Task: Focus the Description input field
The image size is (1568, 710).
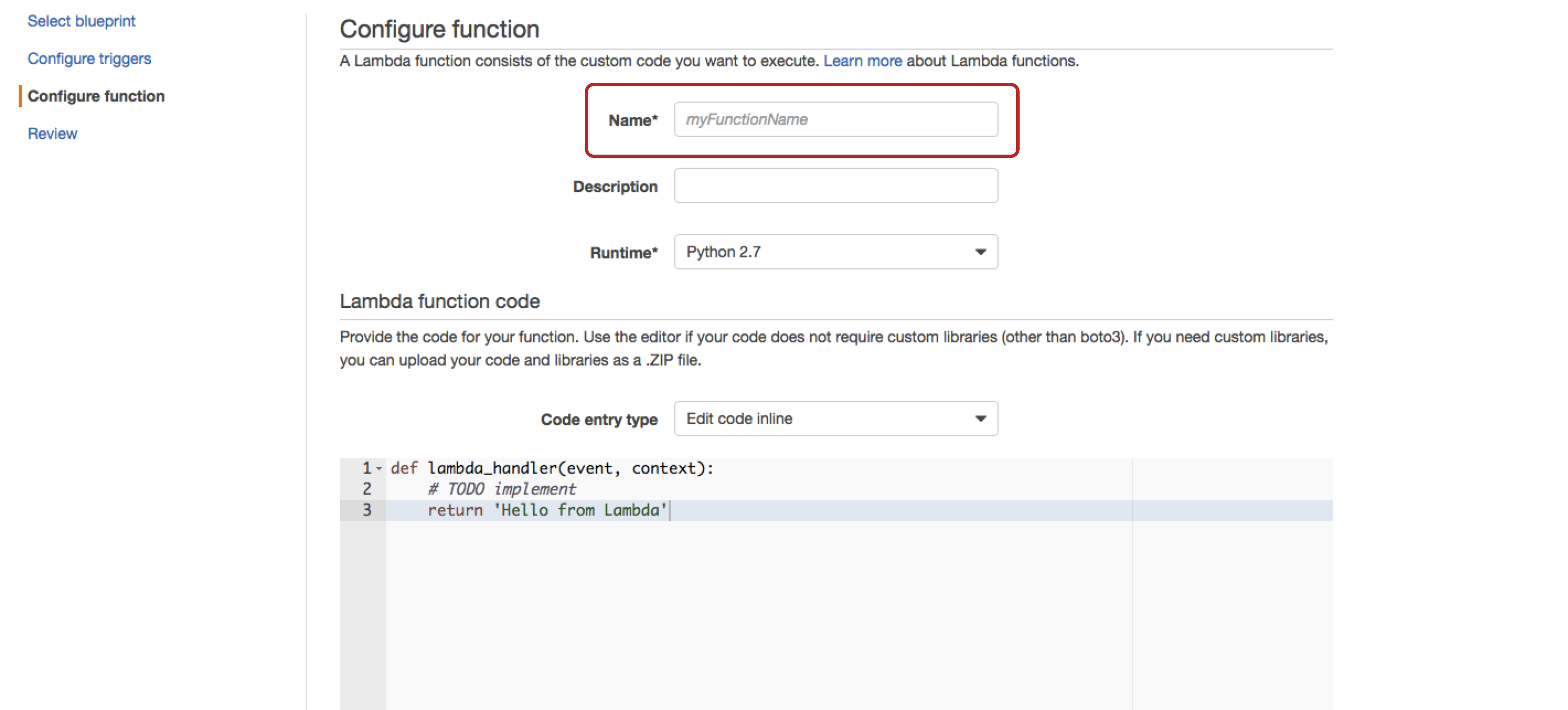Action: pyautogui.click(x=836, y=186)
